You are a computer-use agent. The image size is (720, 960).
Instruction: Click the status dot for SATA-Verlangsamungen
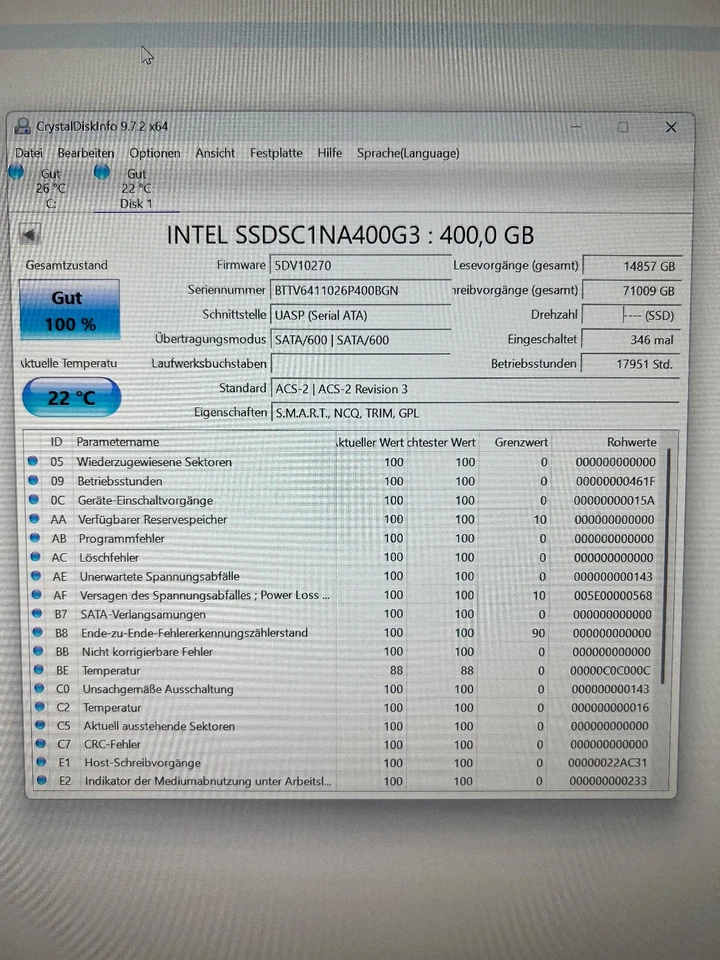click(x=37, y=613)
